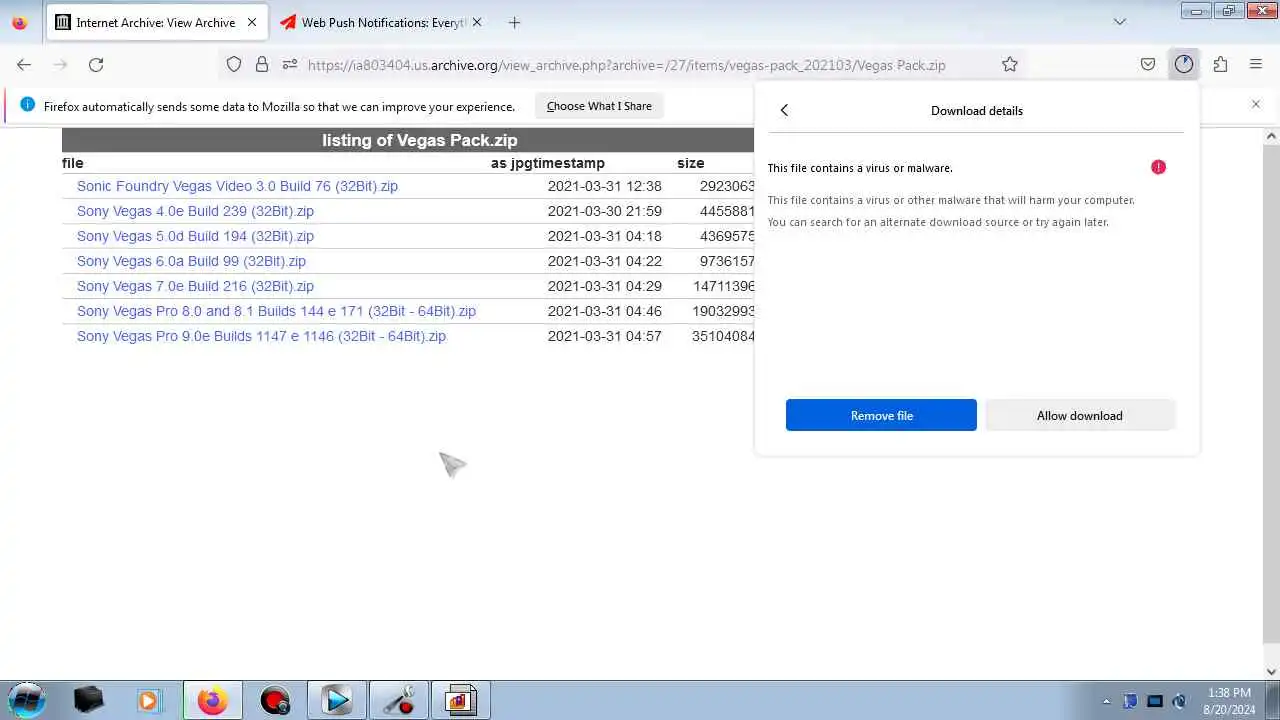
Task: Open the last taskbar application icon
Action: (460, 700)
